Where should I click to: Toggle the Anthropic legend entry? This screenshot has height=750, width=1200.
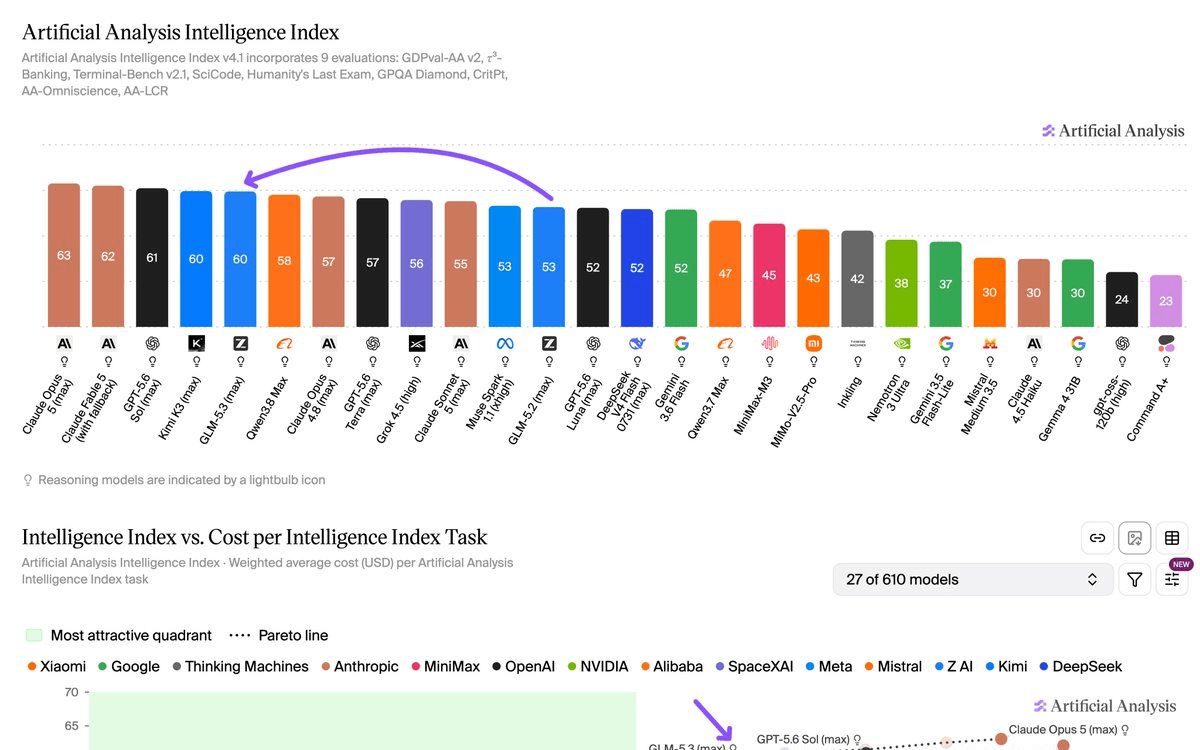(x=360, y=666)
